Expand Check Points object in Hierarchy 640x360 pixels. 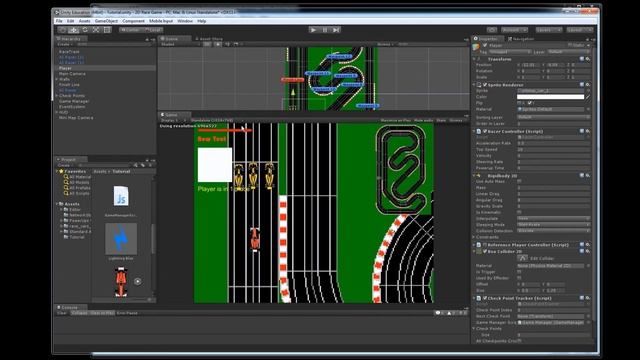click(57, 96)
